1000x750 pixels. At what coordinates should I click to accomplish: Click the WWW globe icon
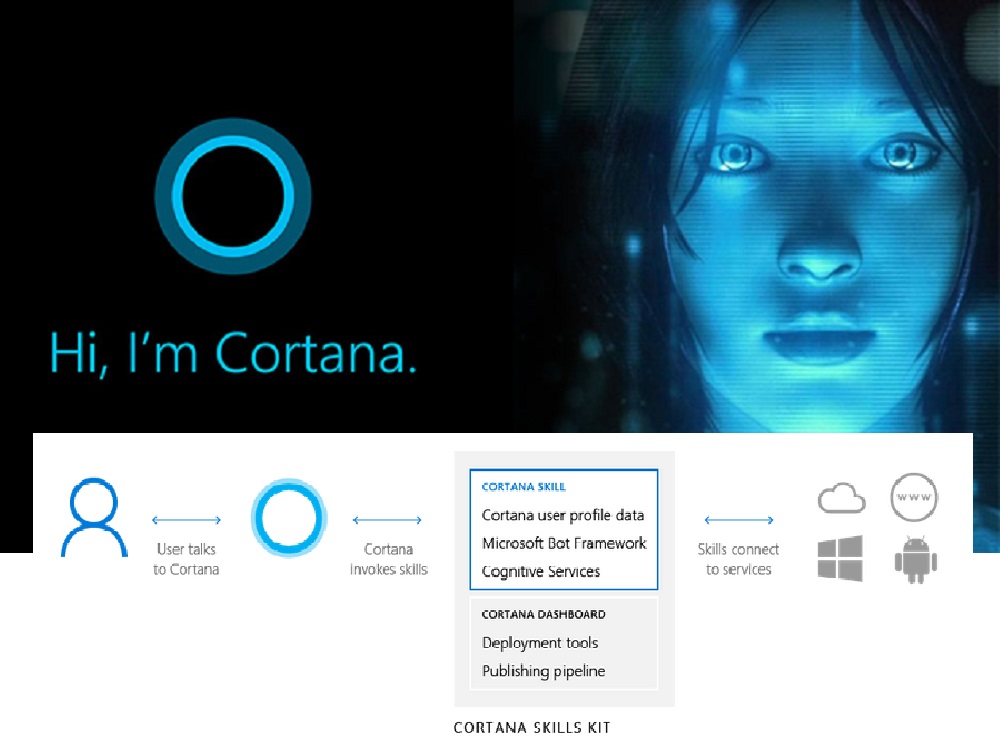click(x=914, y=497)
